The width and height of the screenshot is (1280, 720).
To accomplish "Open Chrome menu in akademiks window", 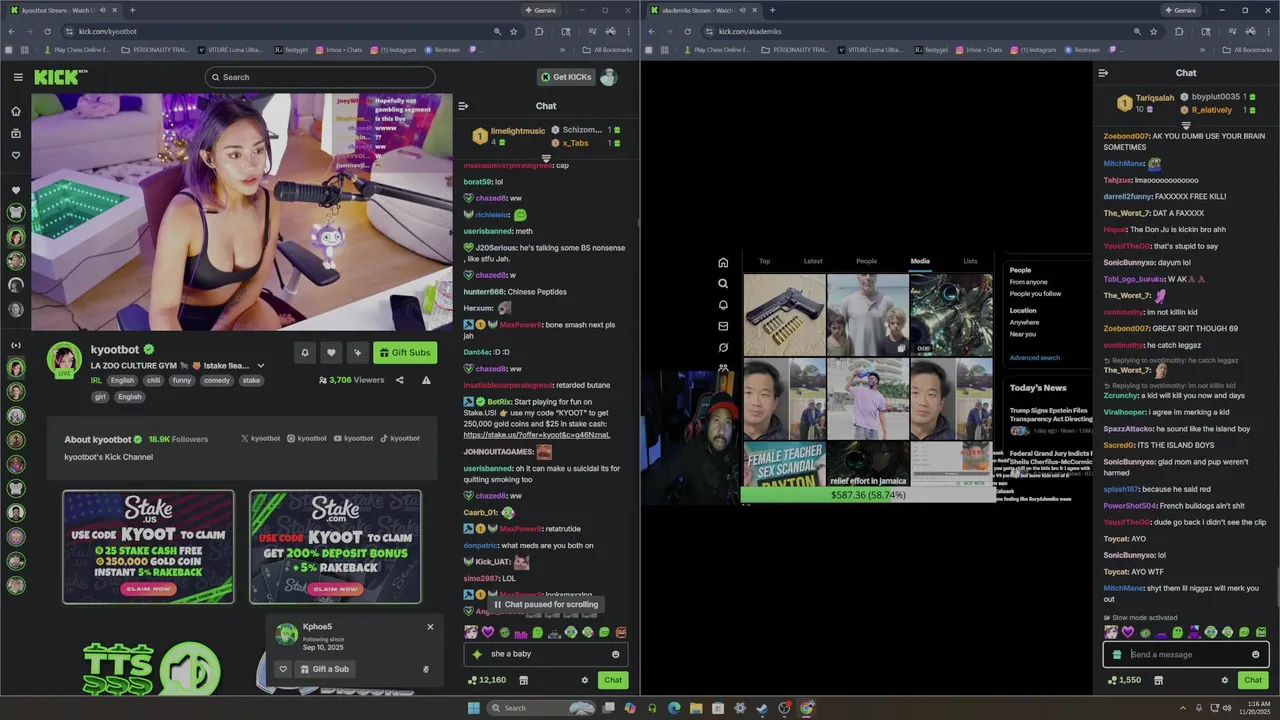I will pyautogui.click(x=1271, y=31).
